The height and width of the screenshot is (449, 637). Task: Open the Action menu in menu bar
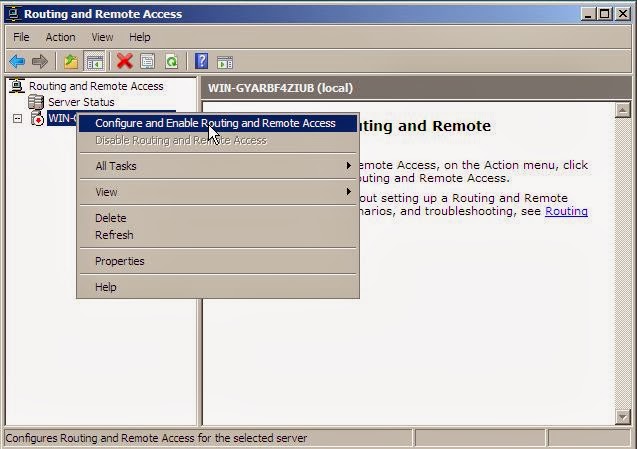click(61, 37)
